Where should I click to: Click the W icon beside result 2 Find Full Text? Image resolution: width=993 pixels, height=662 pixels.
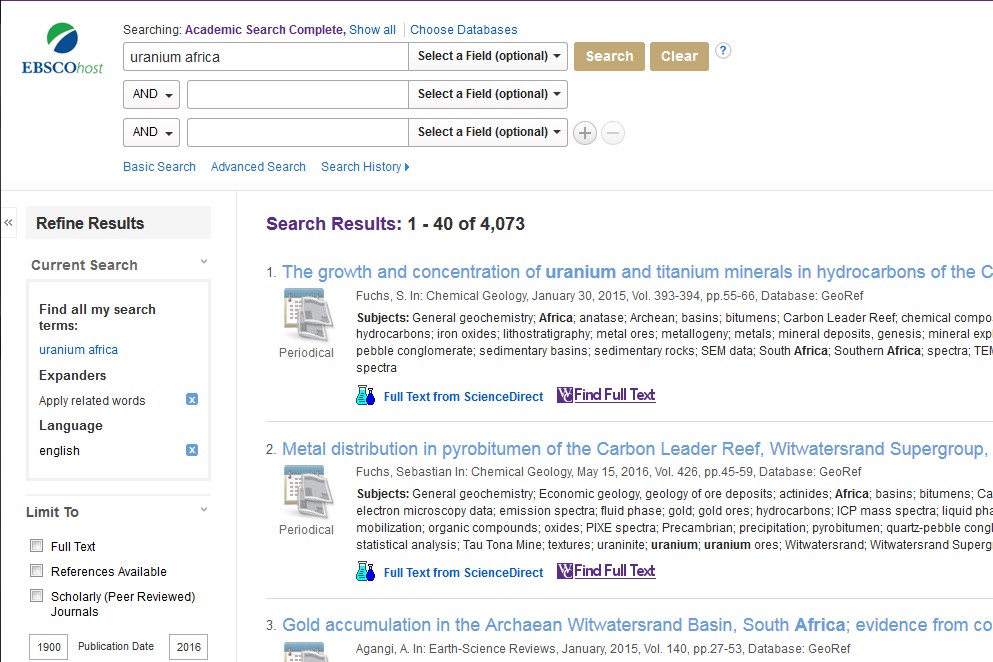(565, 571)
